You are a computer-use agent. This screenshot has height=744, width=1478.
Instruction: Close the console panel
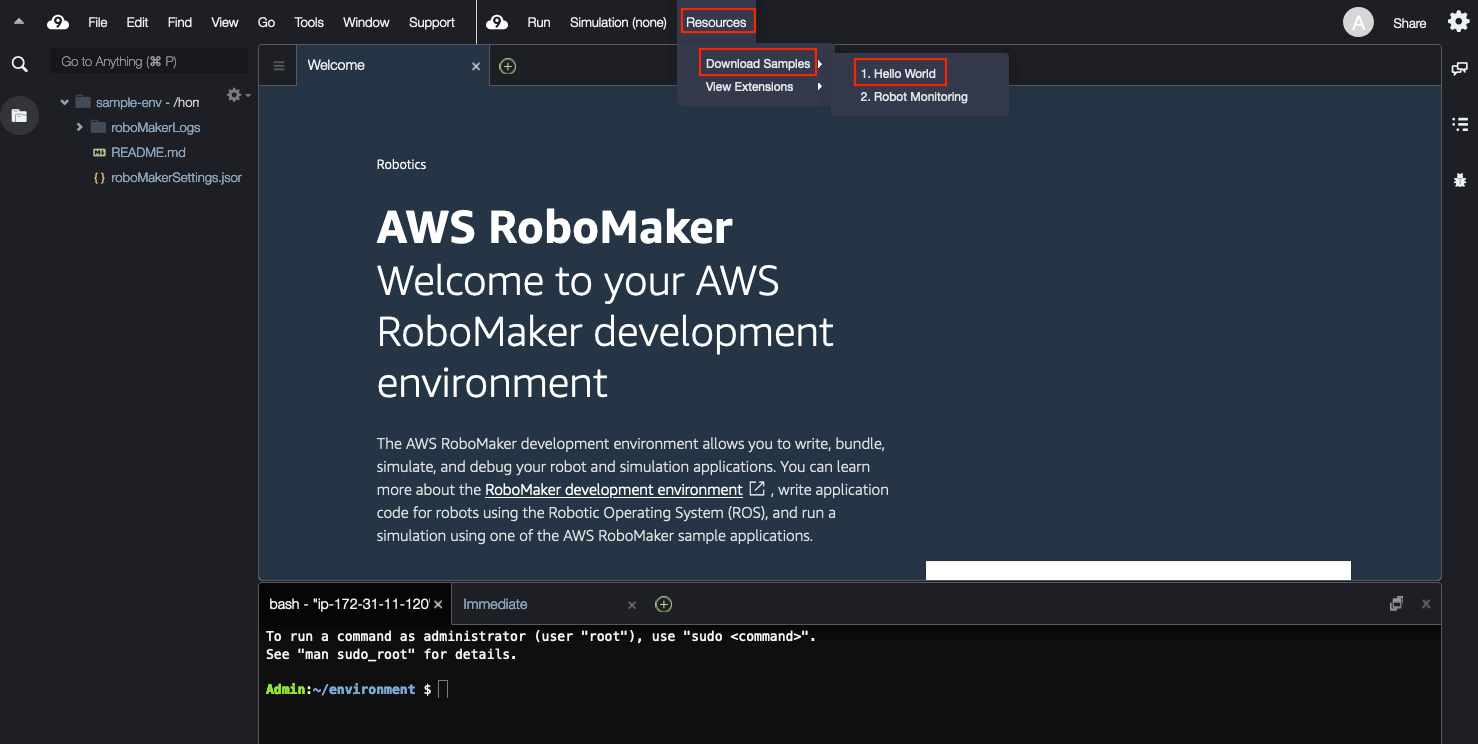[x=1426, y=604]
